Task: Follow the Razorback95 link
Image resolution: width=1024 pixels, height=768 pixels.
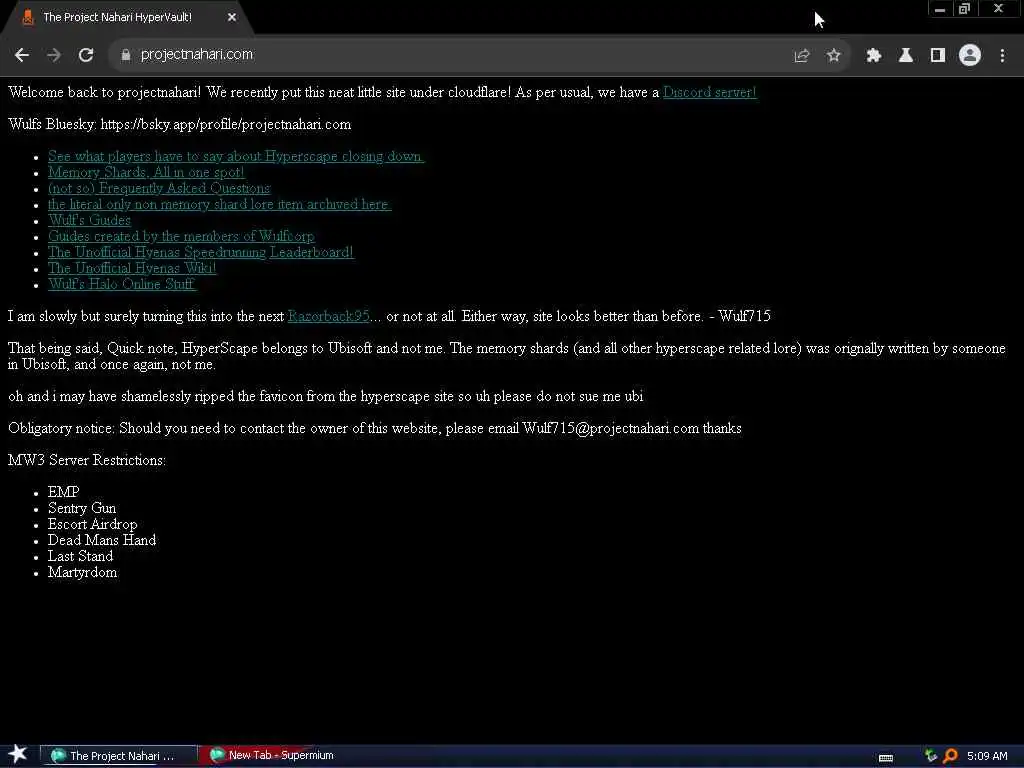Action: click(x=328, y=316)
